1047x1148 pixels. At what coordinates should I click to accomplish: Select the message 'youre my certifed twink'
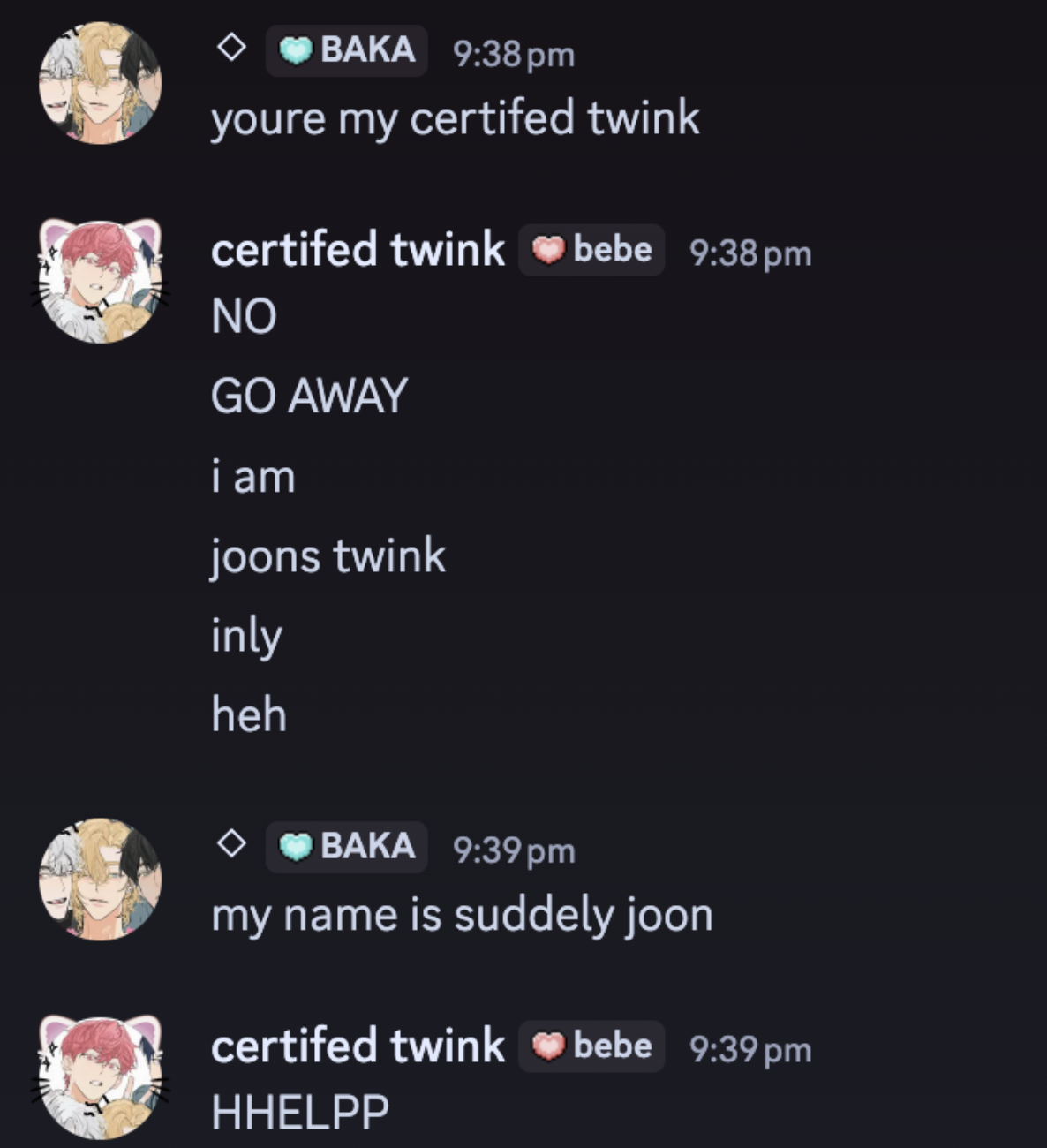pyautogui.click(x=456, y=118)
